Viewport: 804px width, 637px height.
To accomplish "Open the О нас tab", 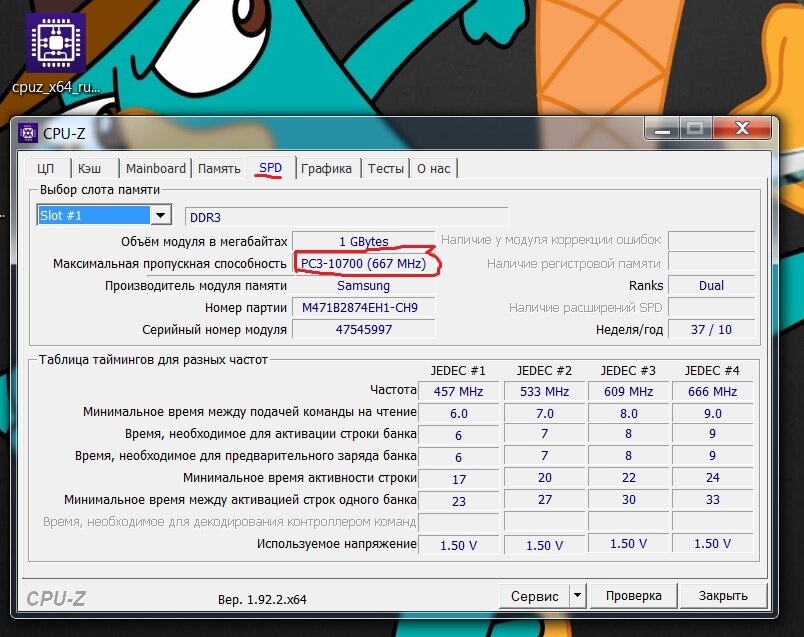I will tap(433, 168).
